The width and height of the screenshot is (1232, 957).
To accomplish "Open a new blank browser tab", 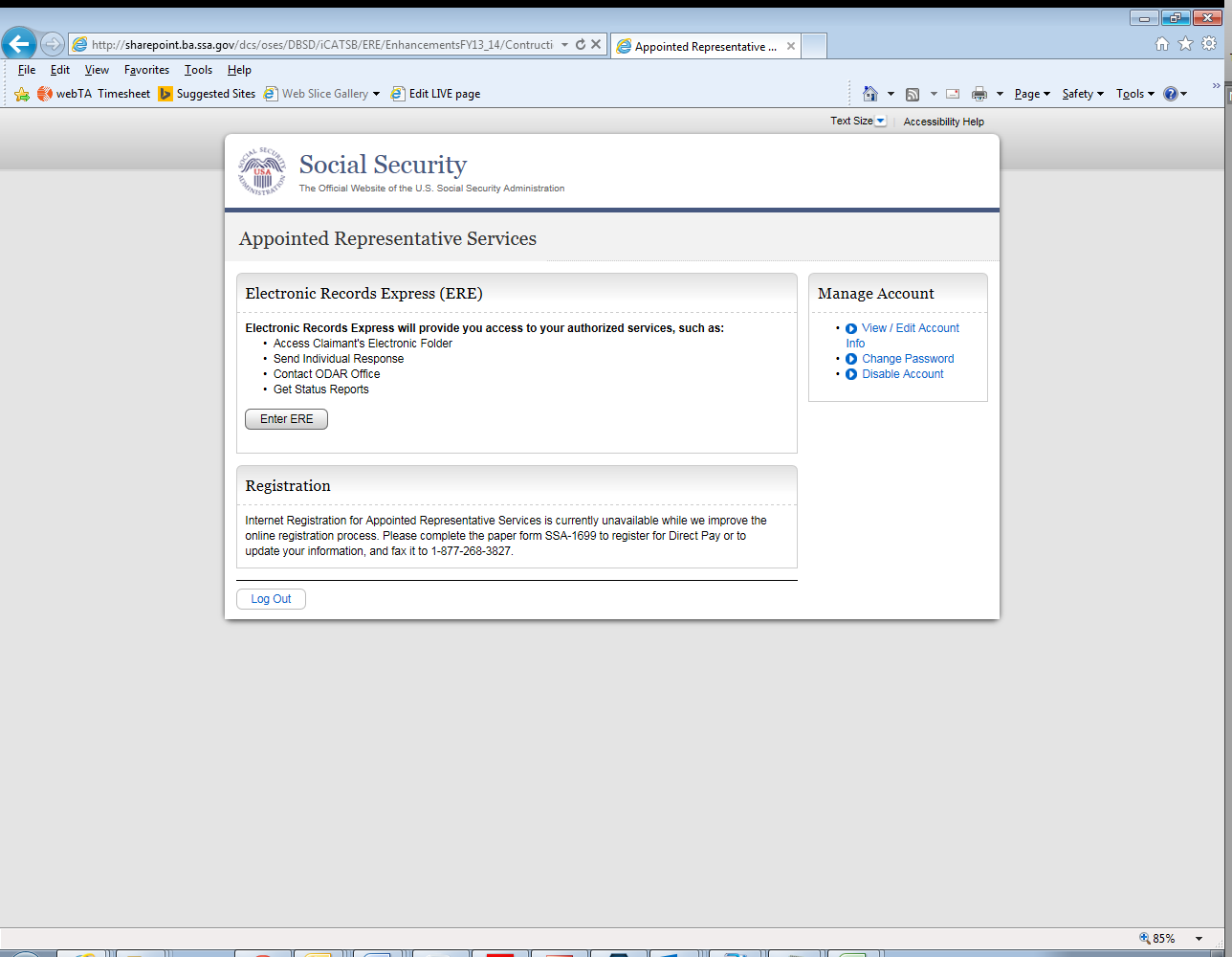I will tap(814, 46).
